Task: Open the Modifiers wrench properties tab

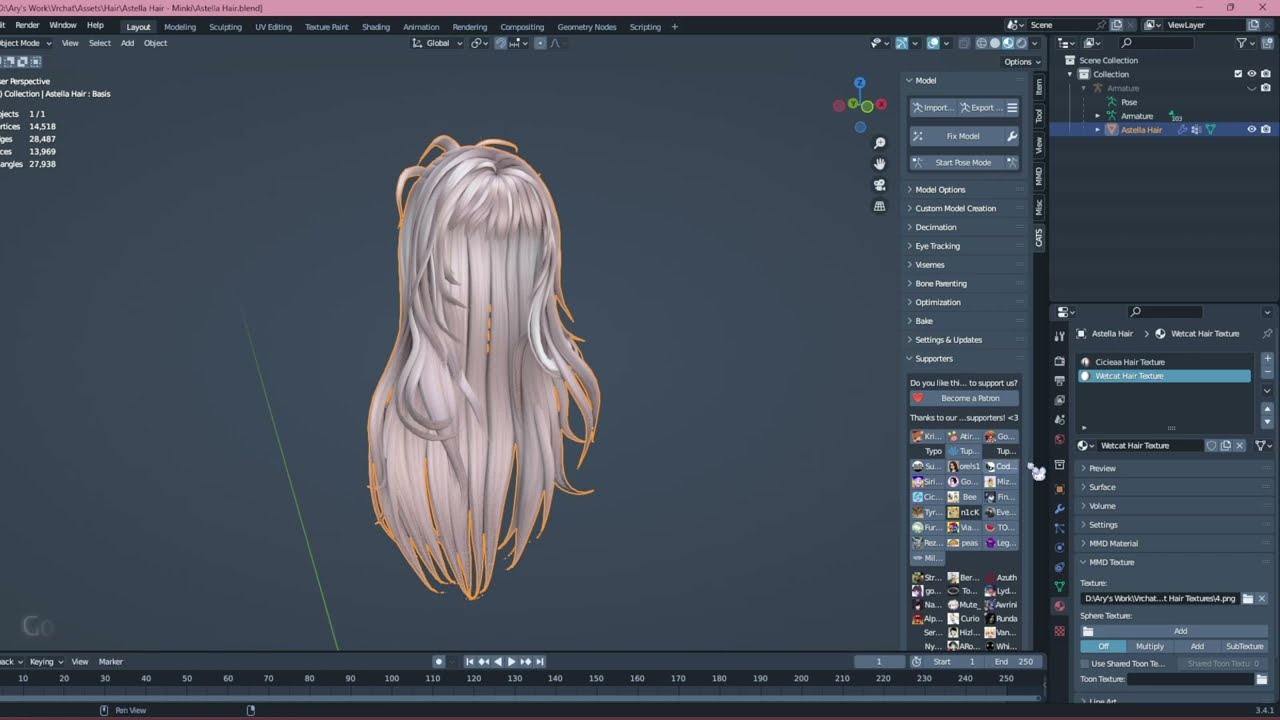Action: [x=1060, y=509]
